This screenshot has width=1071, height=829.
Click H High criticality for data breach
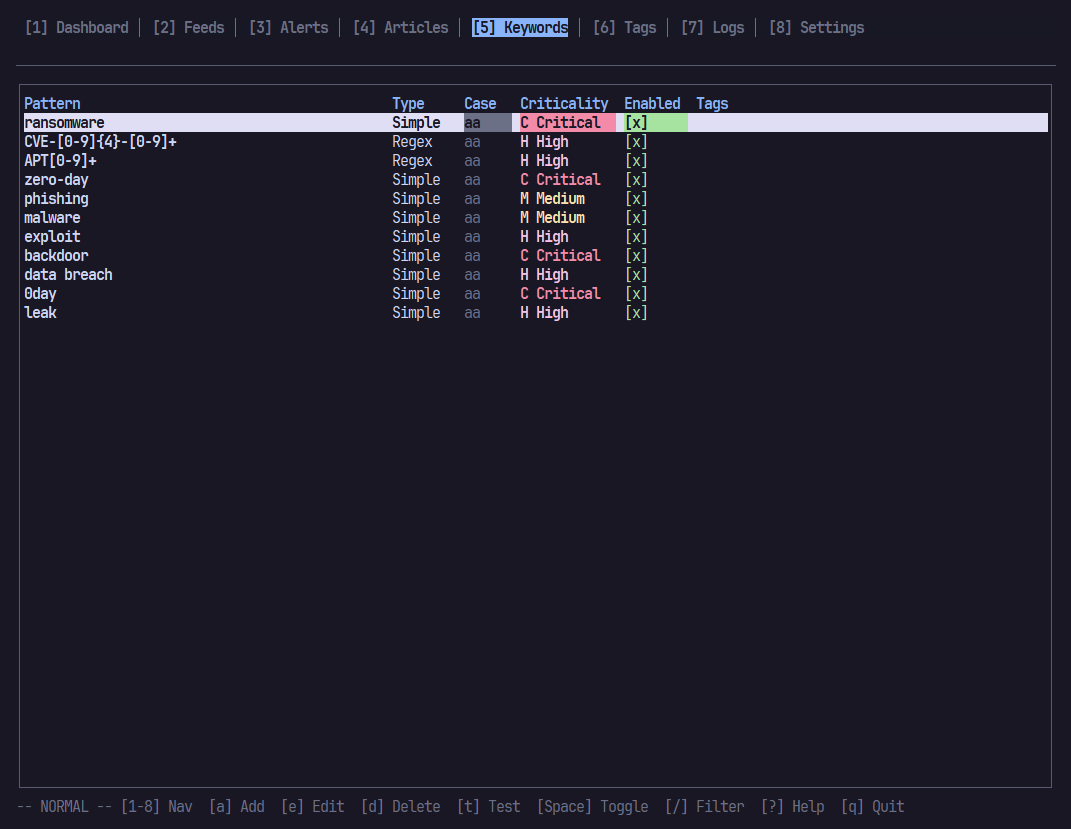(x=544, y=275)
